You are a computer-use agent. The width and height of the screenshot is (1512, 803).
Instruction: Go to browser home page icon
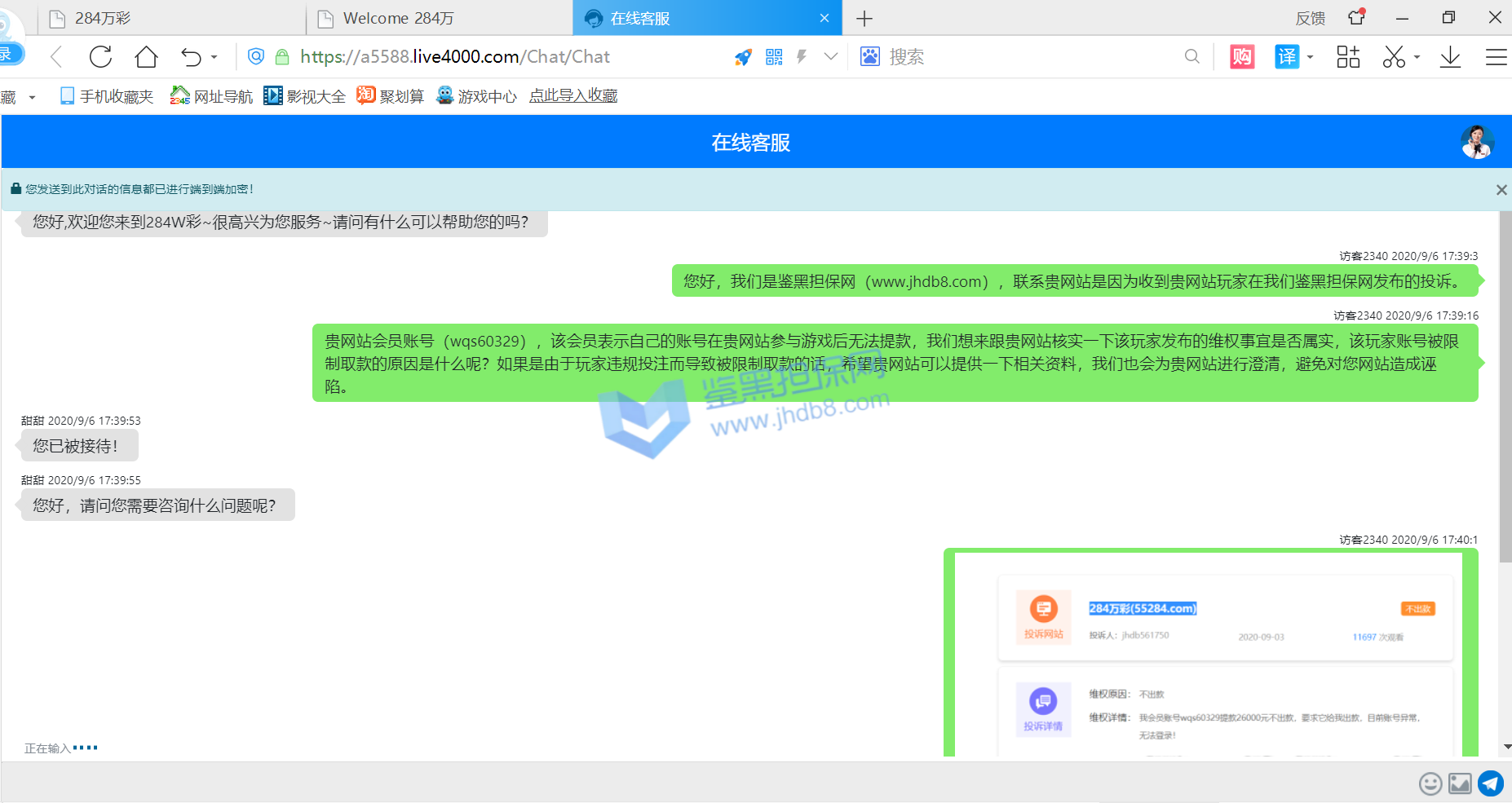(146, 57)
